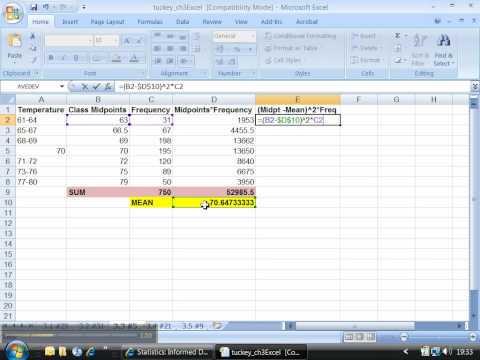Open the 3.5 #9 sheet tab
This screenshot has width=480, height=360.
click(193, 326)
